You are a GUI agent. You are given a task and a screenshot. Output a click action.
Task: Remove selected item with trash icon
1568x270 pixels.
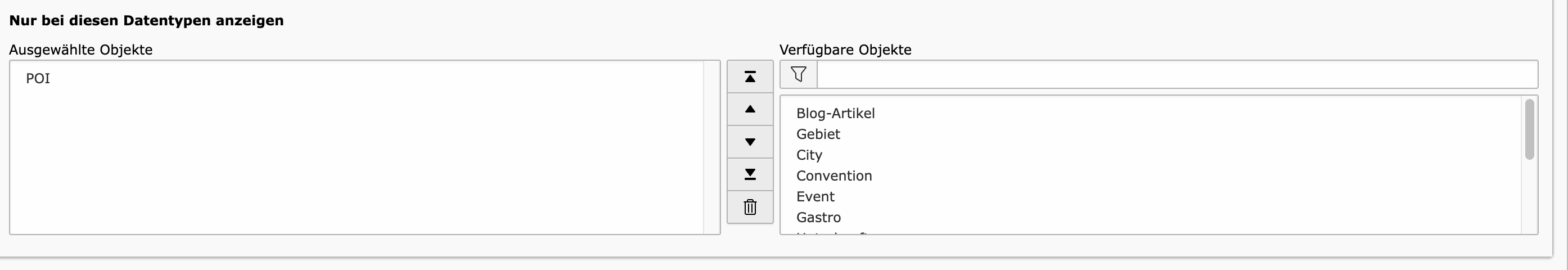pos(750,207)
